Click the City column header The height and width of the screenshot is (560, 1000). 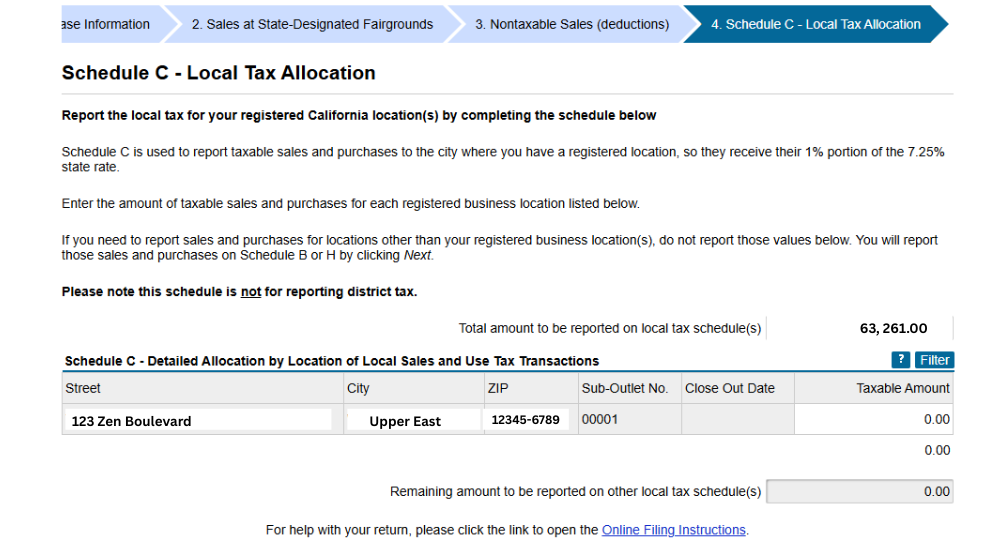click(358, 388)
